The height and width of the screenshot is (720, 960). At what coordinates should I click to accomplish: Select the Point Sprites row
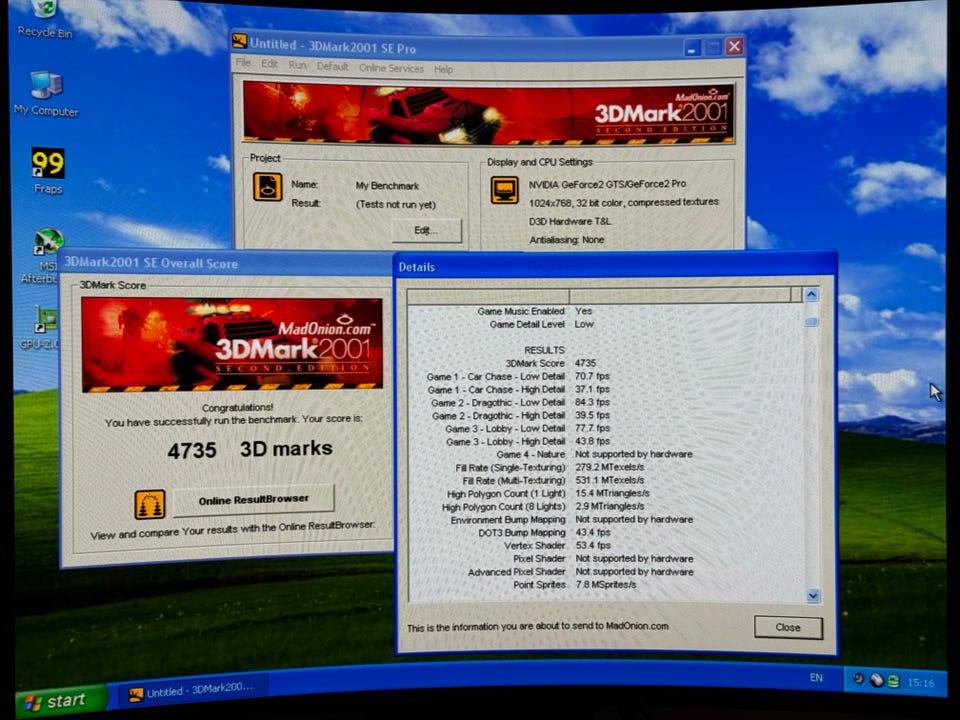coord(606,585)
